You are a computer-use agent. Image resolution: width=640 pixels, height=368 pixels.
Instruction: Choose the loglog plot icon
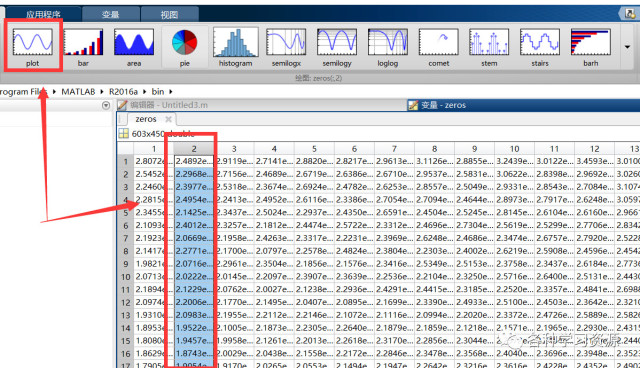[388, 46]
